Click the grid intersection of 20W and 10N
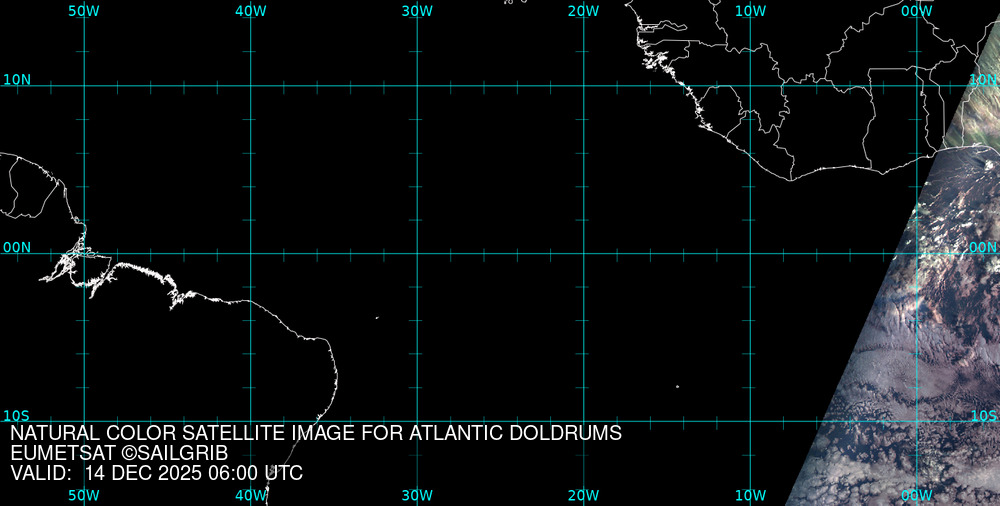1000x506 pixels. [x=583, y=85]
